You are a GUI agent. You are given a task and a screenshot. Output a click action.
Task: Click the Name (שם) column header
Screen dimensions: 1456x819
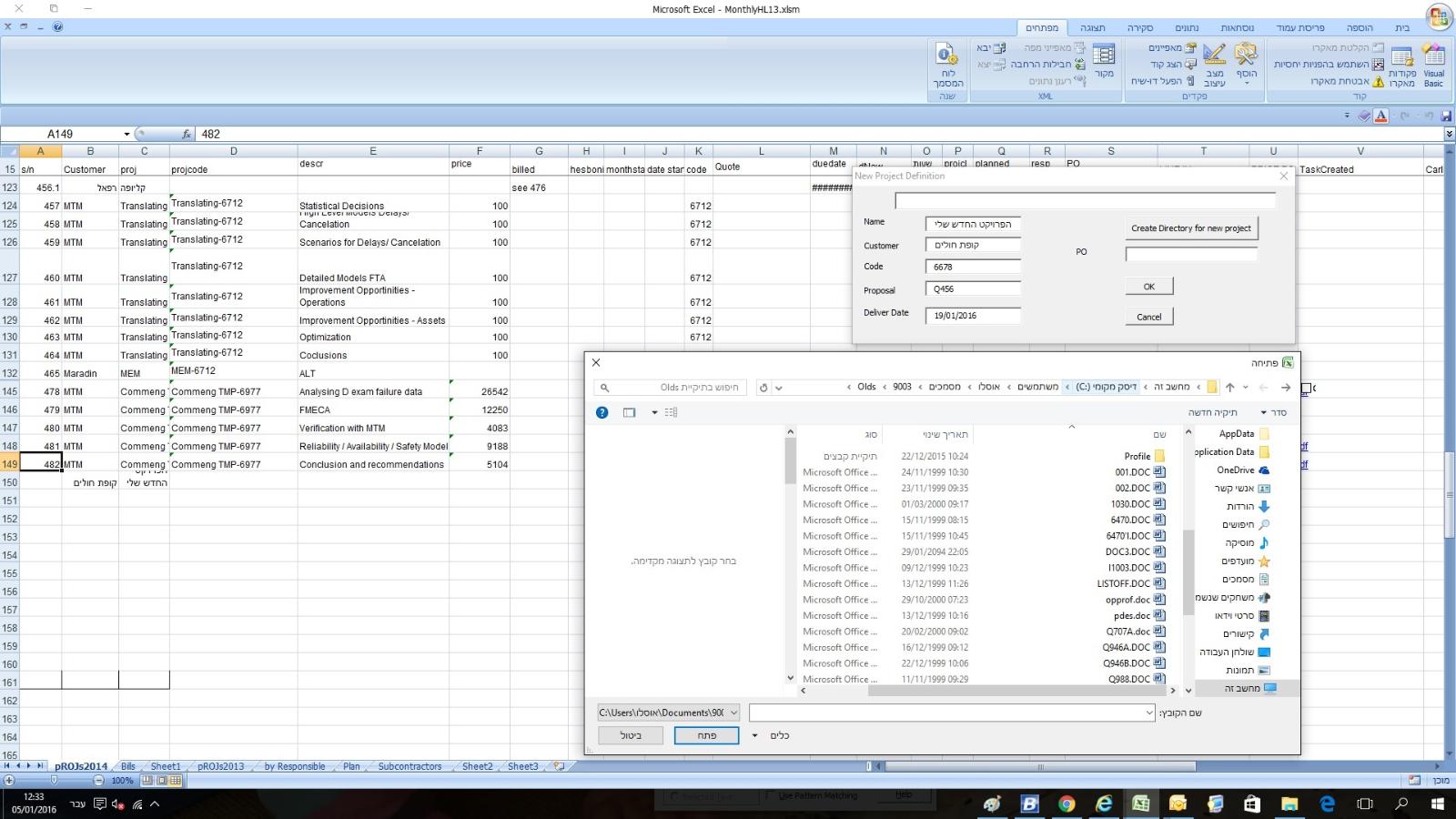click(x=1159, y=435)
